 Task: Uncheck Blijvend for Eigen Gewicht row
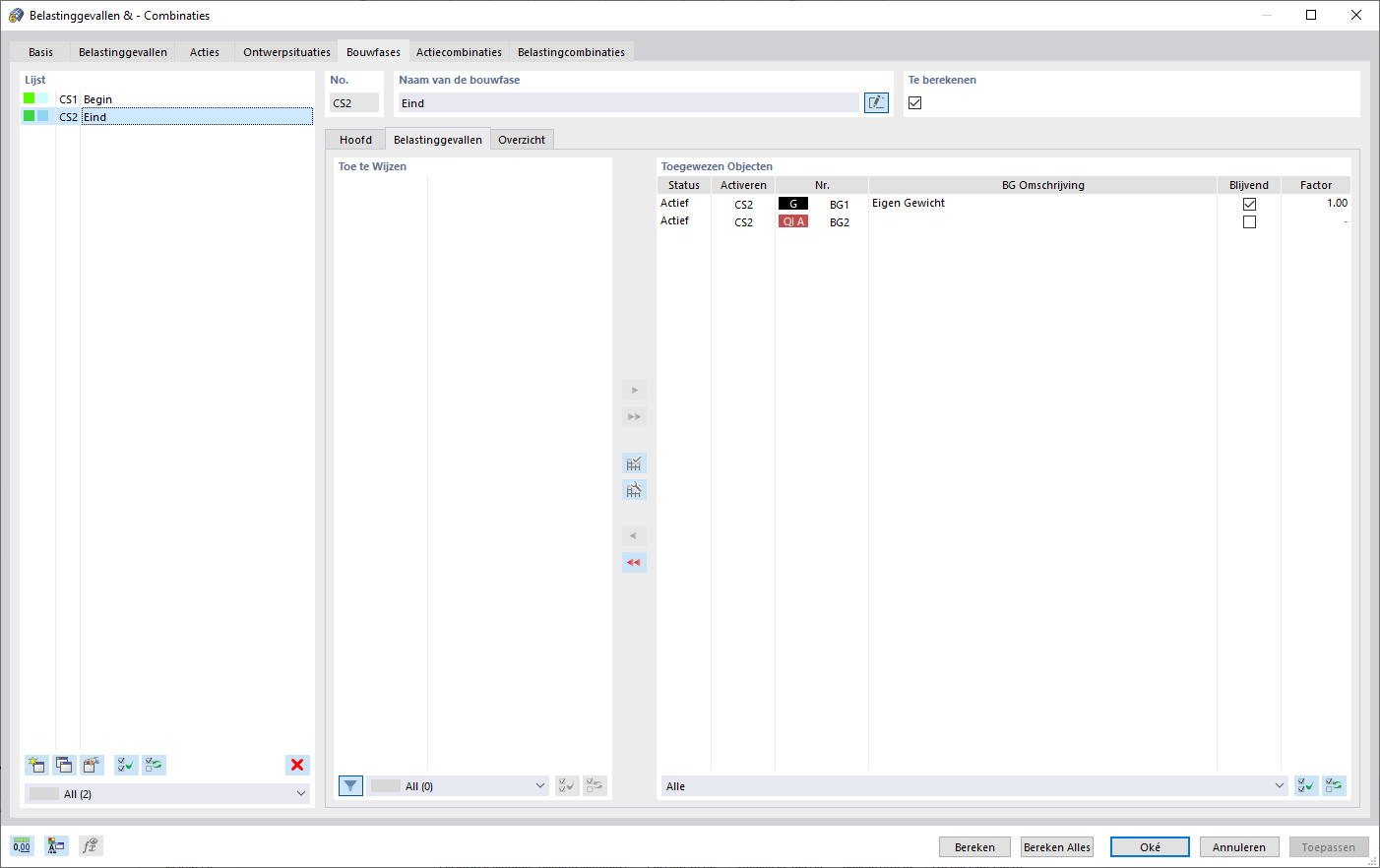[x=1249, y=204]
